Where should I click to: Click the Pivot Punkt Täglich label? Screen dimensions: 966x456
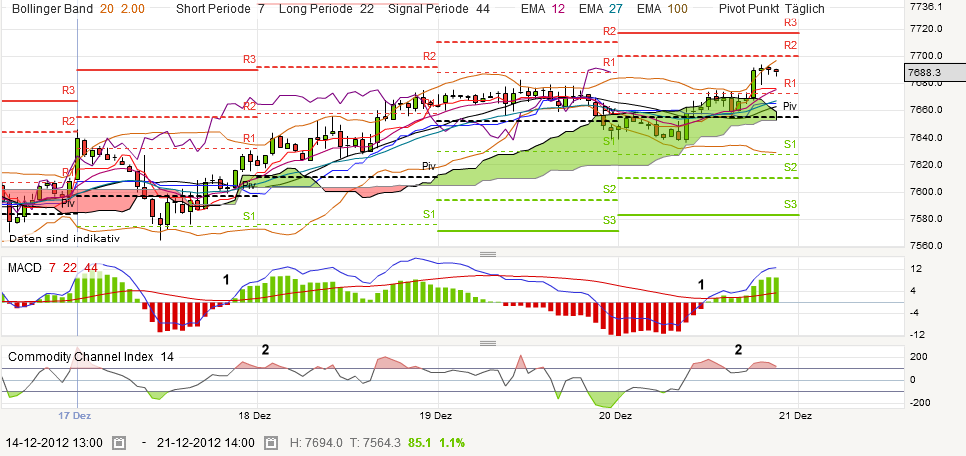coord(772,9)
